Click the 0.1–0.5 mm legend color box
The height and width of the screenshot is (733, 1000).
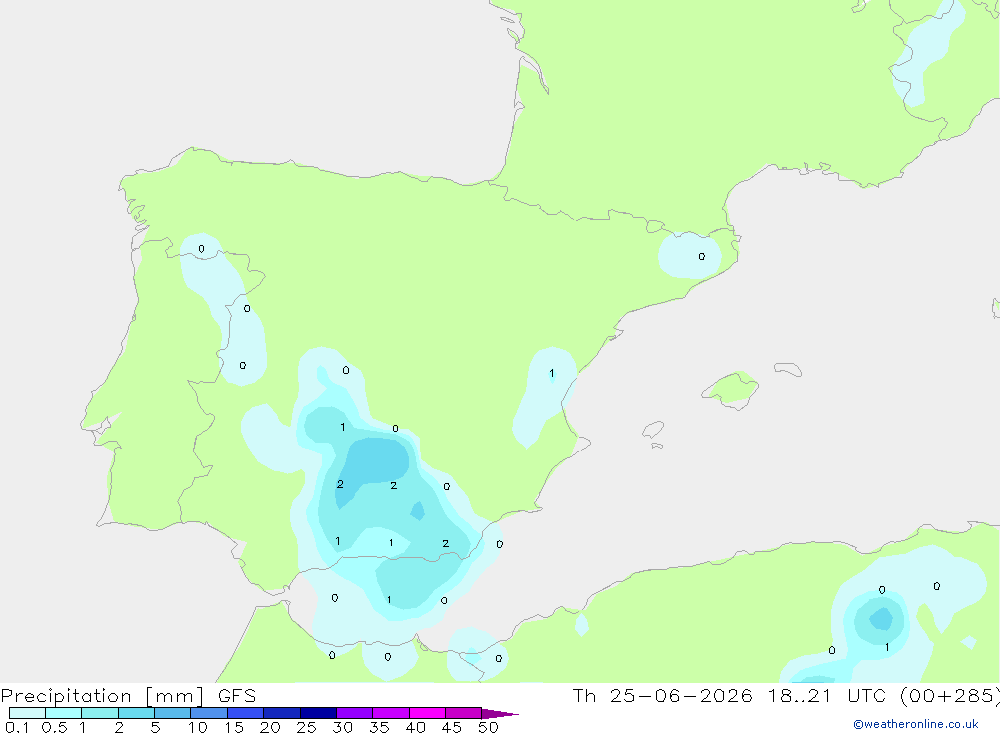pyautogui.click(x=27, y=713)
